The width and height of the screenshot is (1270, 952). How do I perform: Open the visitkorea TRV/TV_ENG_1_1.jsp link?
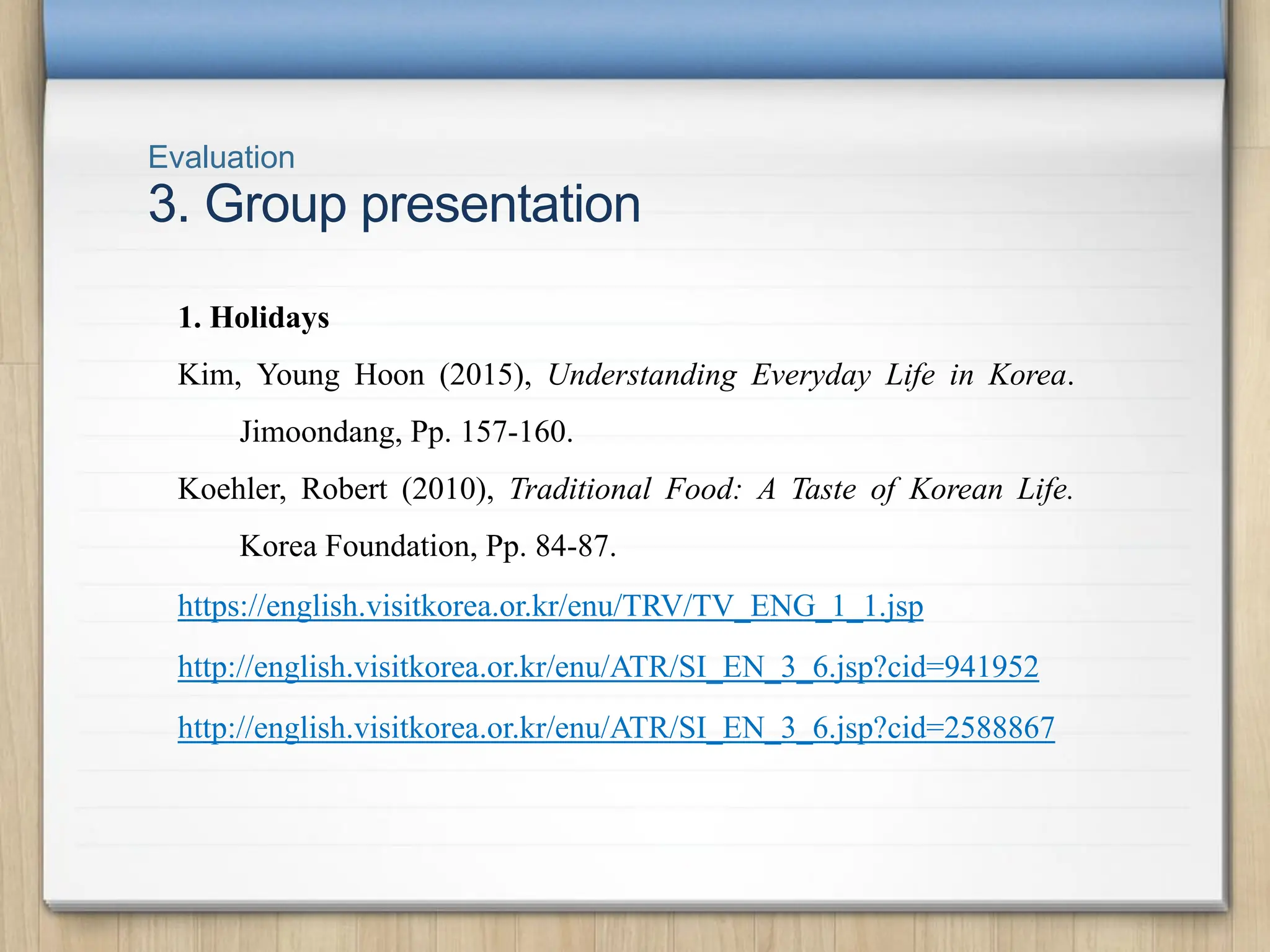point(550,606)
